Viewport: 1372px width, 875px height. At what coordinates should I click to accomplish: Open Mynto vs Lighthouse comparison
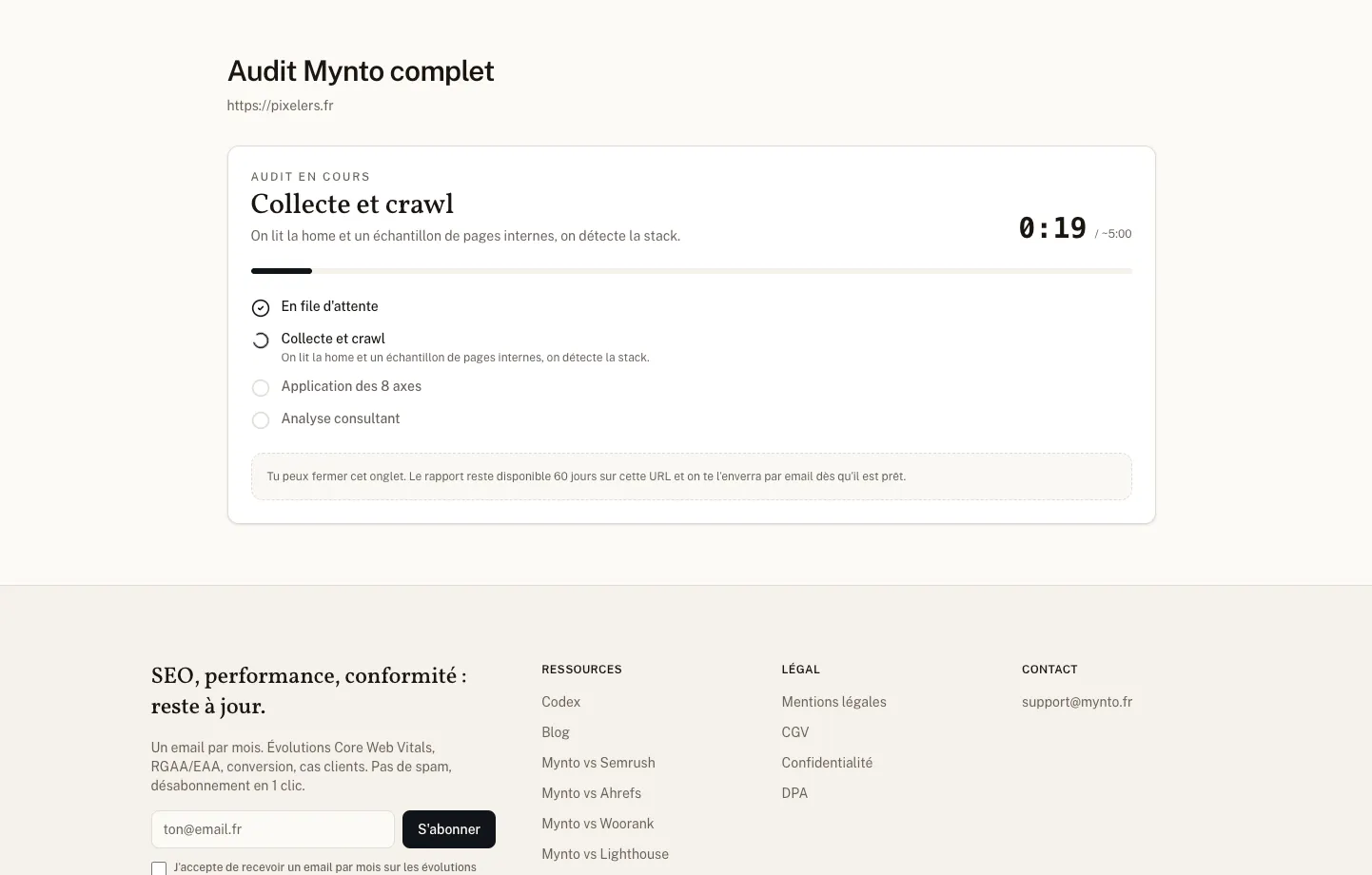[605, 854]
